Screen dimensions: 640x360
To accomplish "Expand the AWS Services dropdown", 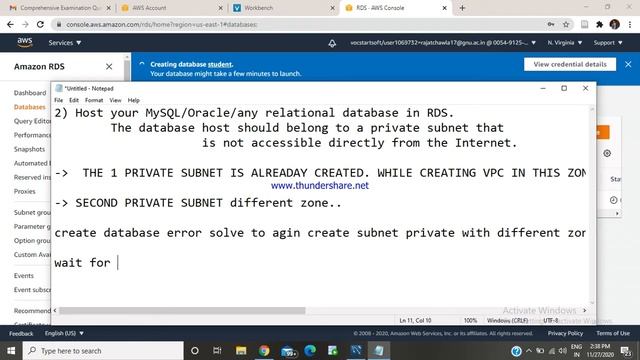I will [65, 42].
